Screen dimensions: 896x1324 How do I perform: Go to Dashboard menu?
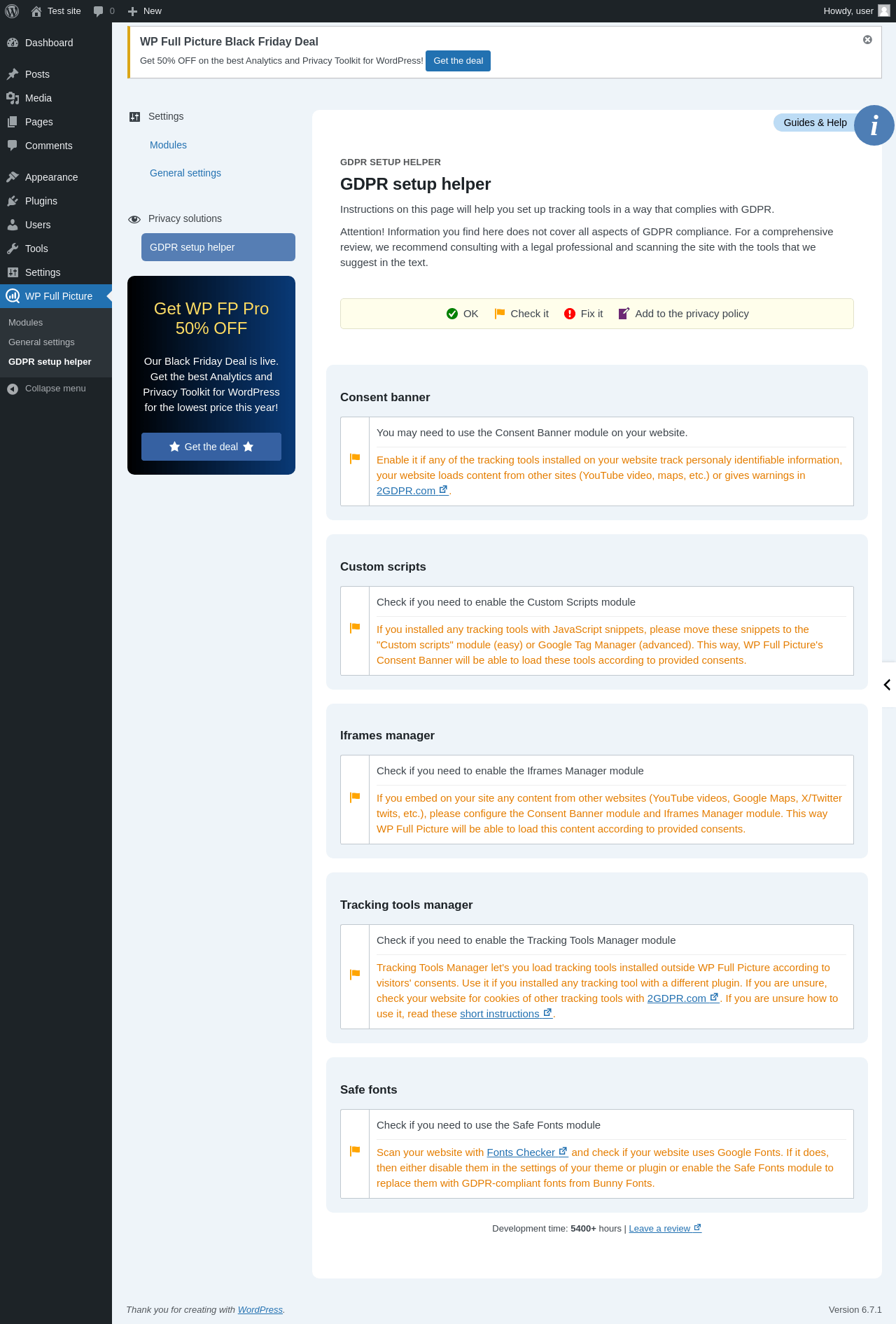tap(56, 43)
